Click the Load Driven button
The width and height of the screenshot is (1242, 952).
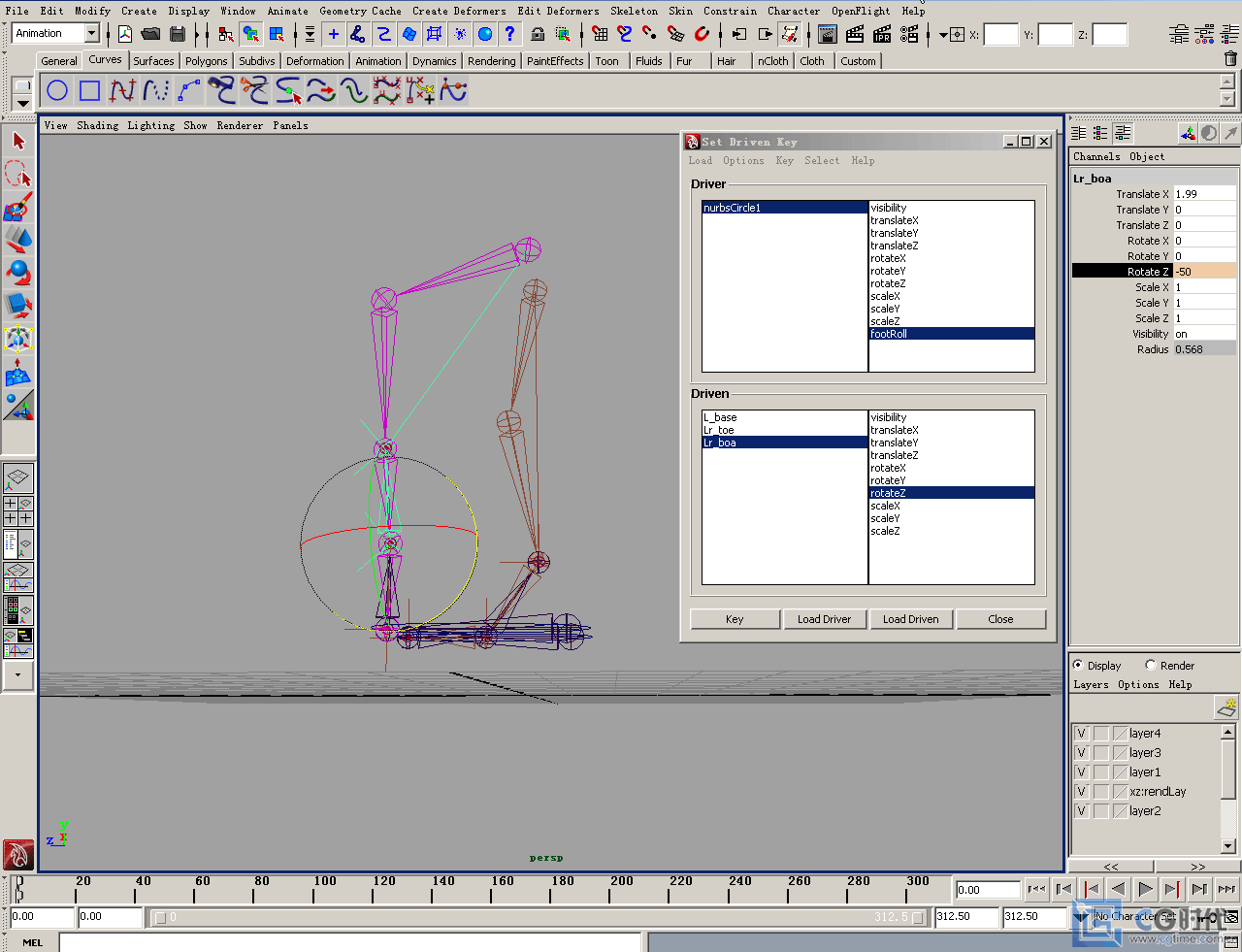coord(910,619)
